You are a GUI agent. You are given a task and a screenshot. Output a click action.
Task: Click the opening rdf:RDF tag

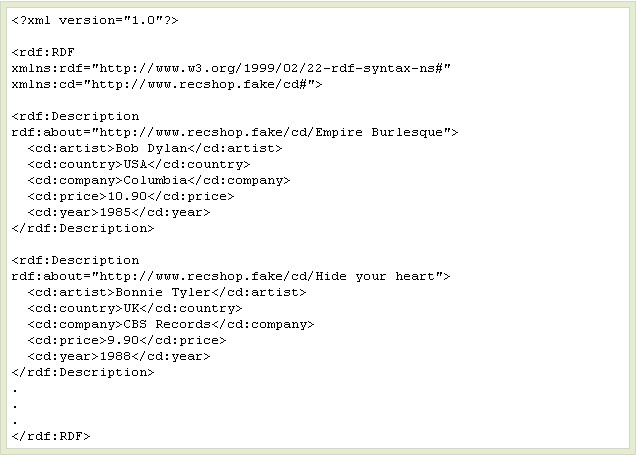[x=43, y=52]
